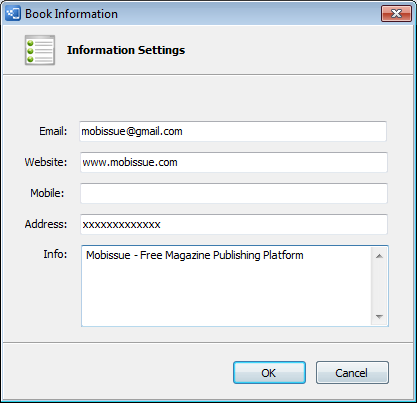Viewport: 417px width, 403px height.
Task: Click the OK button
Action: [x=269, y=373]
